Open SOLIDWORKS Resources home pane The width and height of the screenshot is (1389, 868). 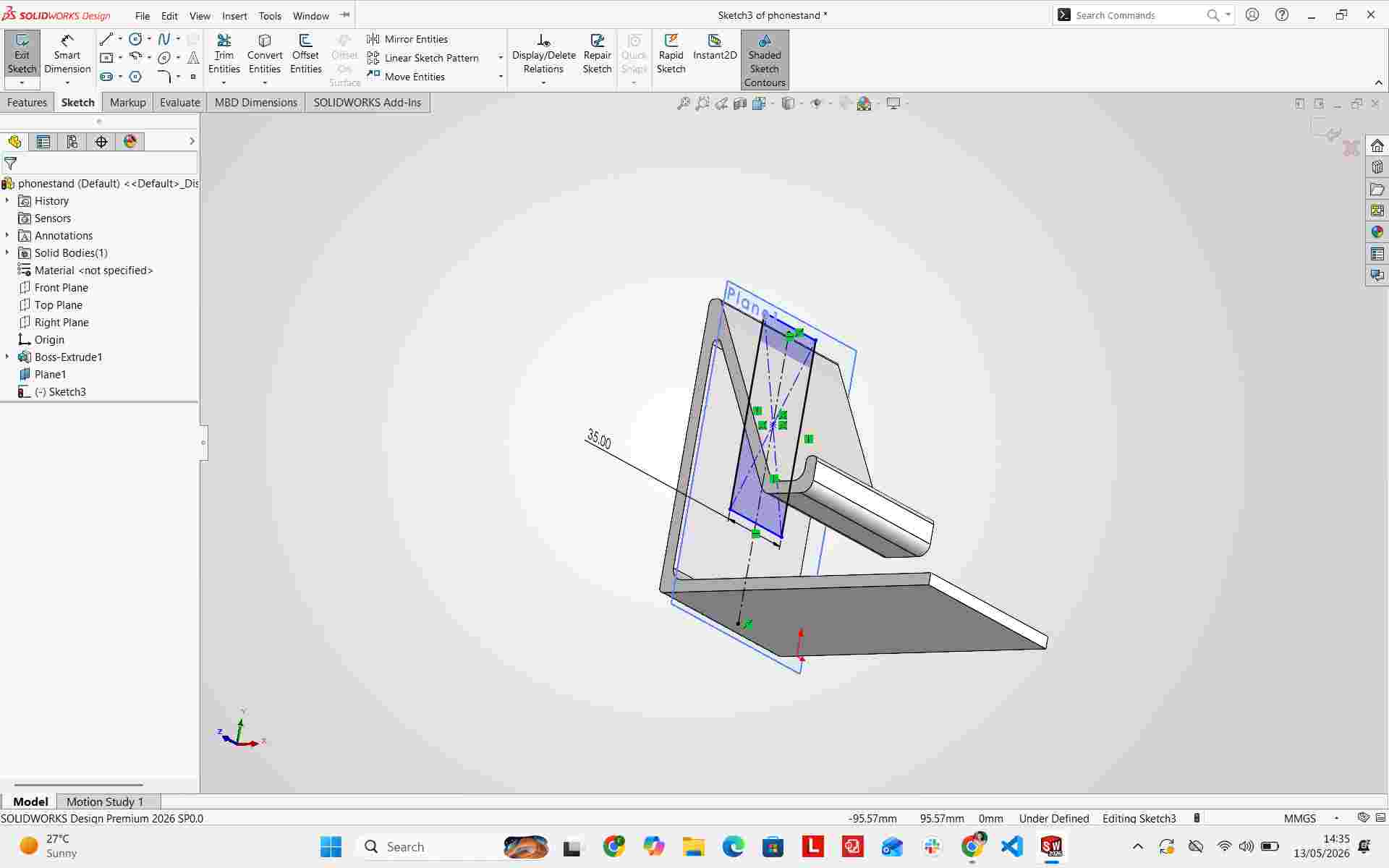tap(1377, 145)
